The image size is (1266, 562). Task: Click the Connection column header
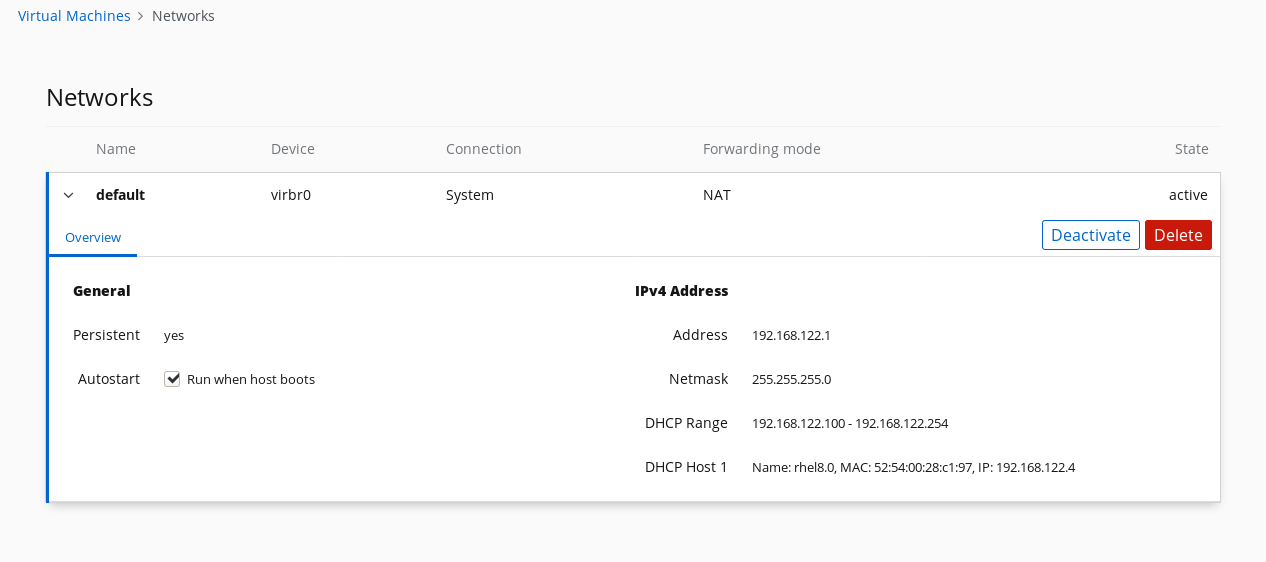click(483, 149)
